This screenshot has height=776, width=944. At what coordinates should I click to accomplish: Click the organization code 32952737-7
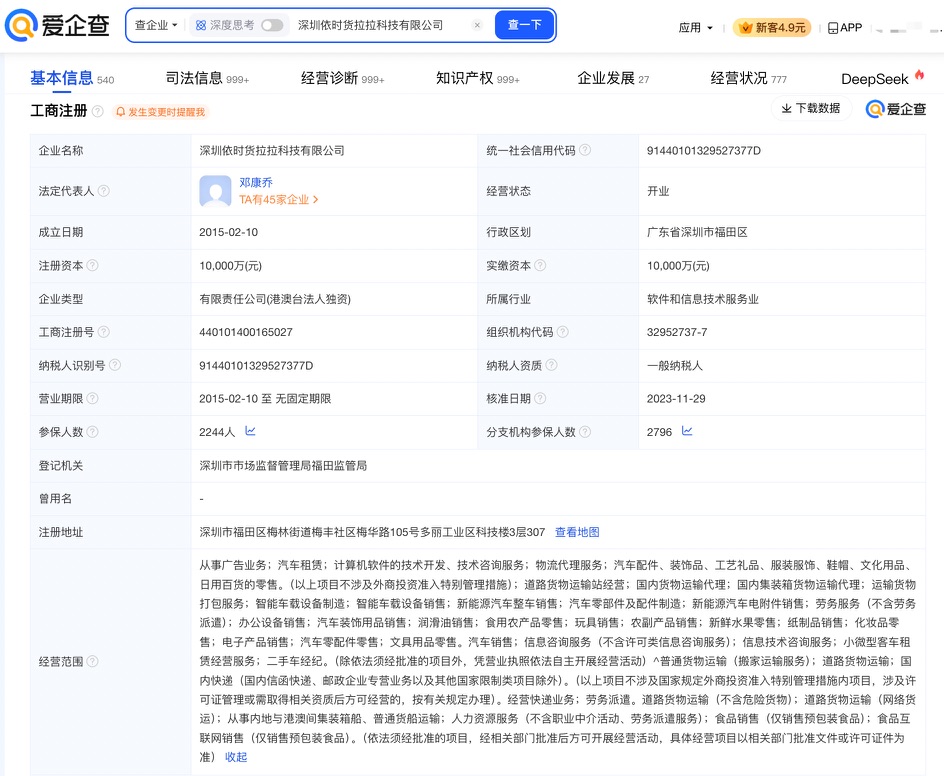click(x=677, y=332)
